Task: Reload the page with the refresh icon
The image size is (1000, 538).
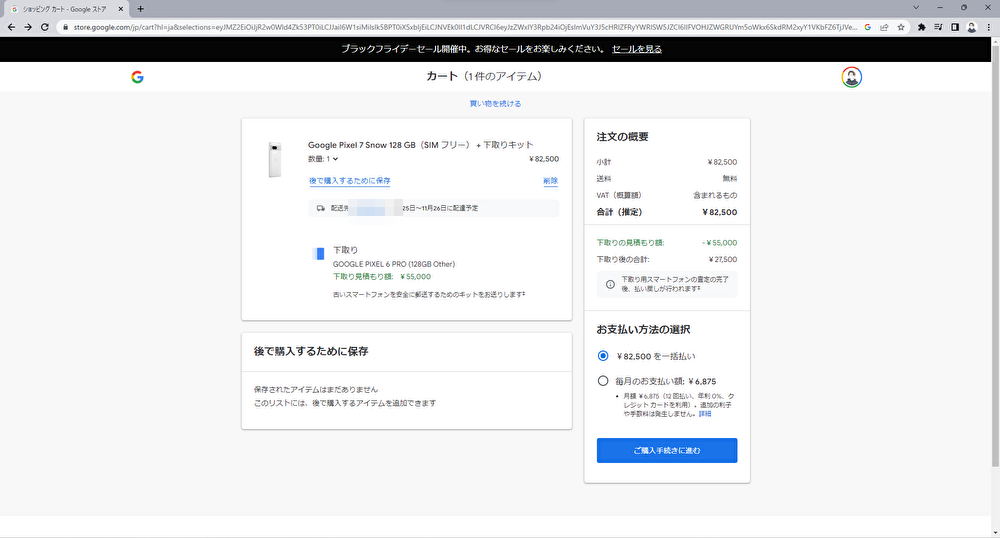Action: point(45,27)
